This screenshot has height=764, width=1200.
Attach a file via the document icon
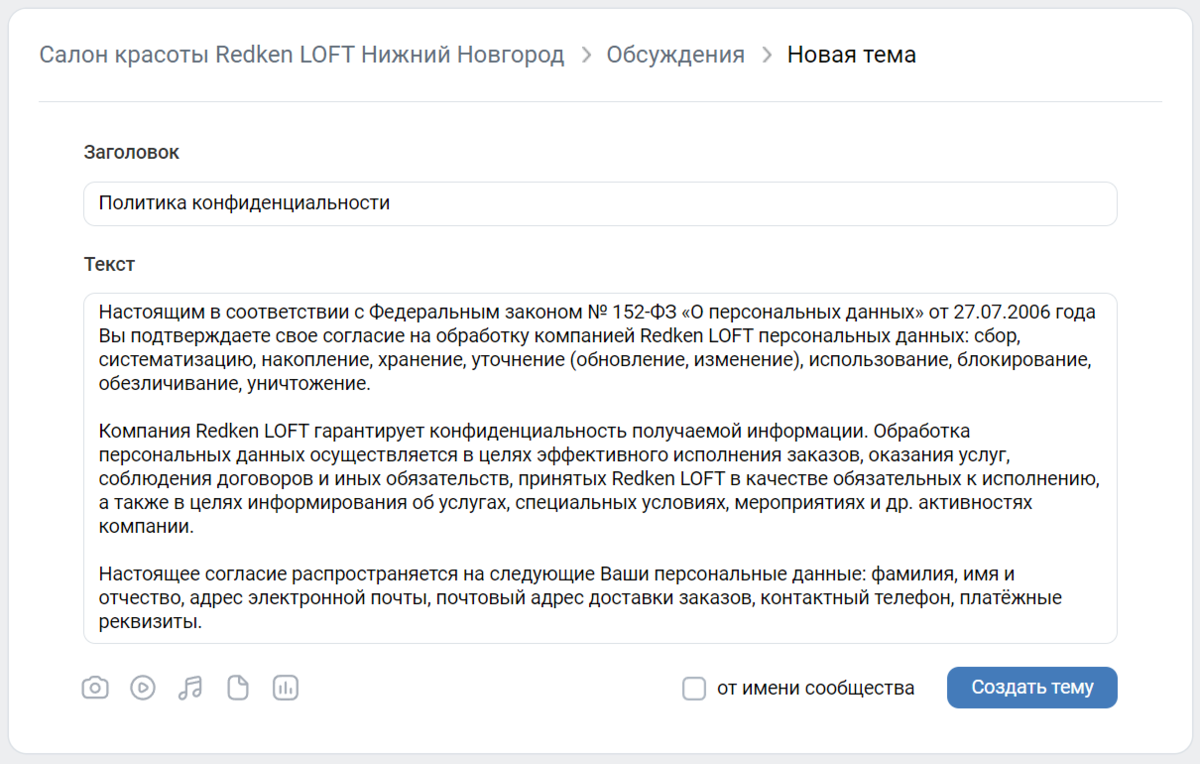click(238, 687)
